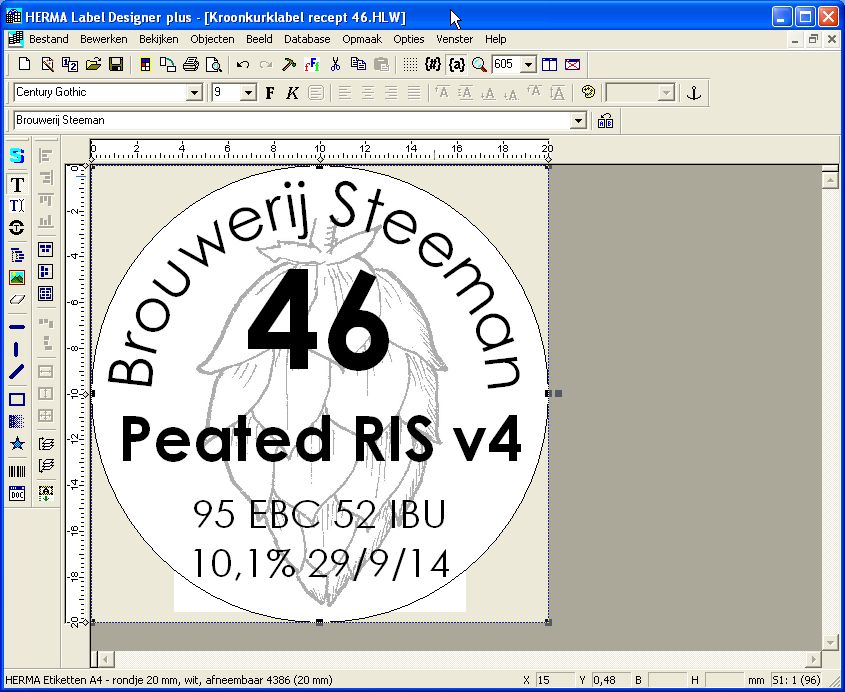The image size is (845, 692).
Task: Toggle italic formatting (K button)
Action: point(292,93)
